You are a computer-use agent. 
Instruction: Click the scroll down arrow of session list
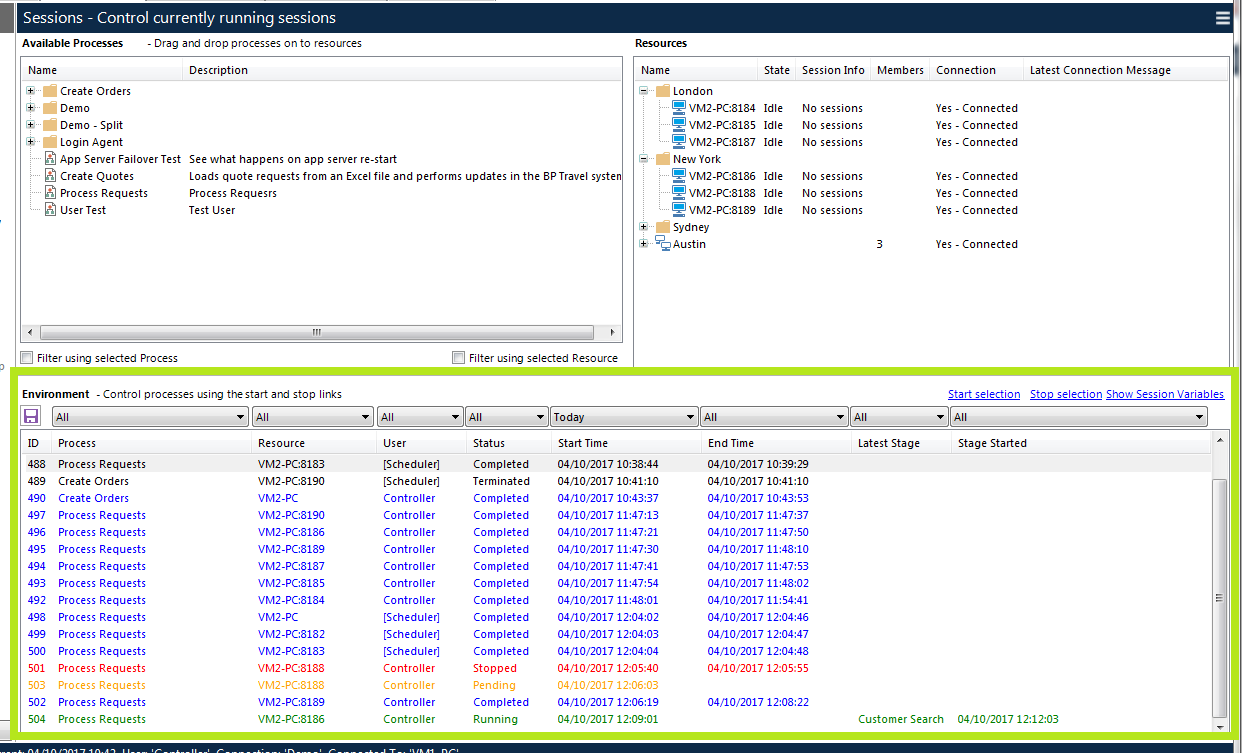click(x=1219, y=726)
